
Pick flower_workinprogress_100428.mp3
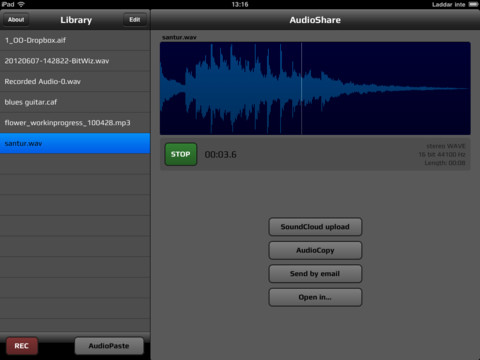75,123
